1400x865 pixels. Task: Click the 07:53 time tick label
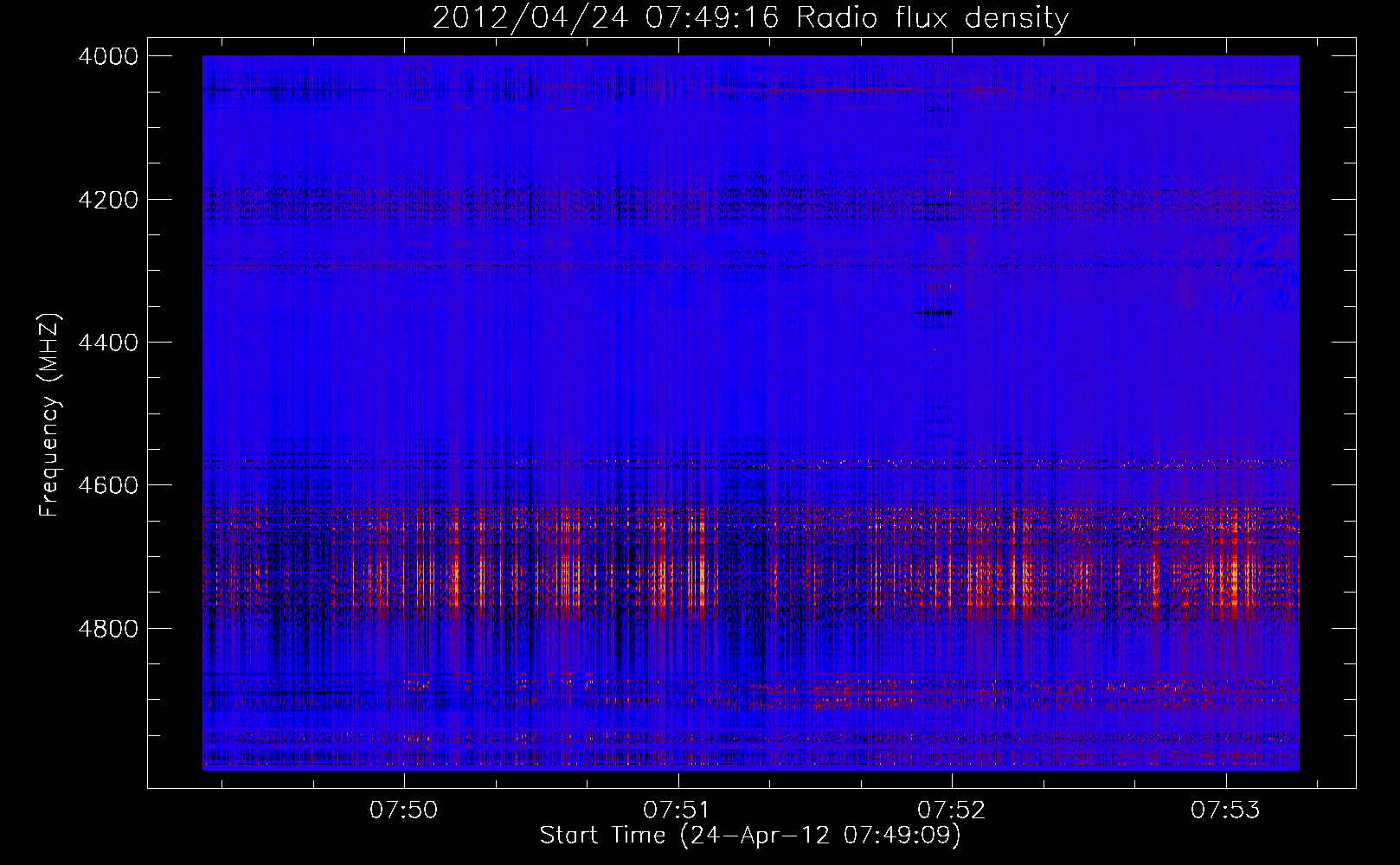click(1225, 811)
